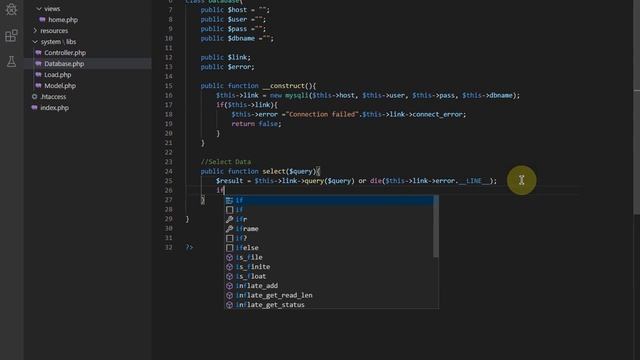Click the PHP icon beside Controller.php
Screen dimensions: 640x360
coord(38,53)
